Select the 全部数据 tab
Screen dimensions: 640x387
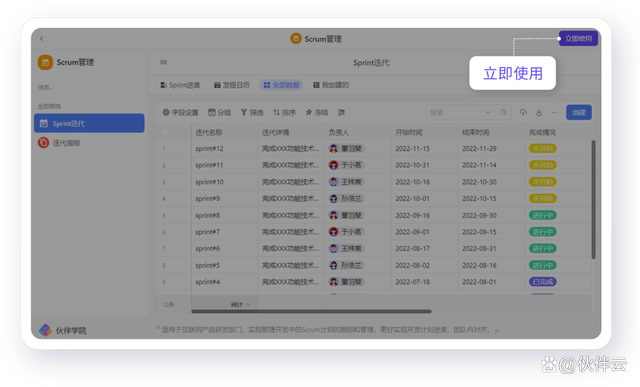pyautogui.click(x=281, y=85)
